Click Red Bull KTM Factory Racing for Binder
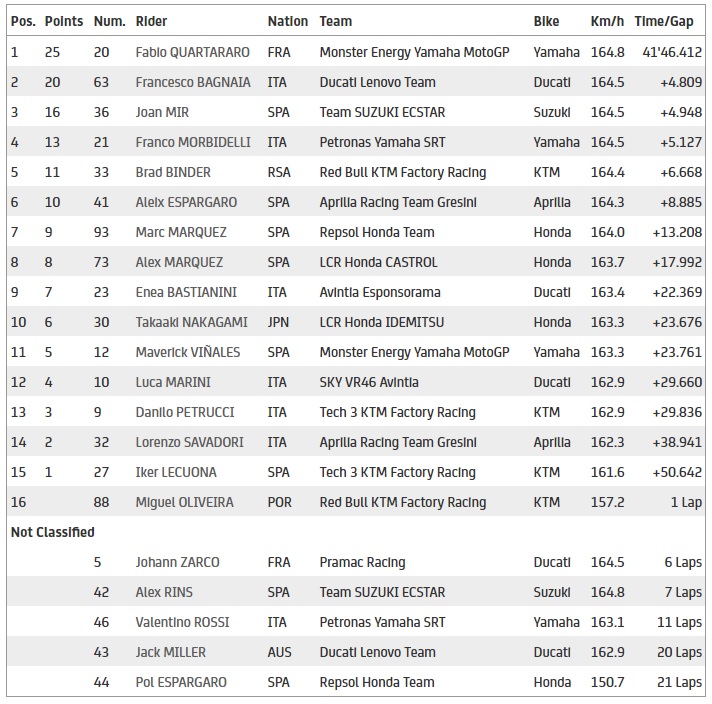712x704 pixels. click(x=402, y=172)
